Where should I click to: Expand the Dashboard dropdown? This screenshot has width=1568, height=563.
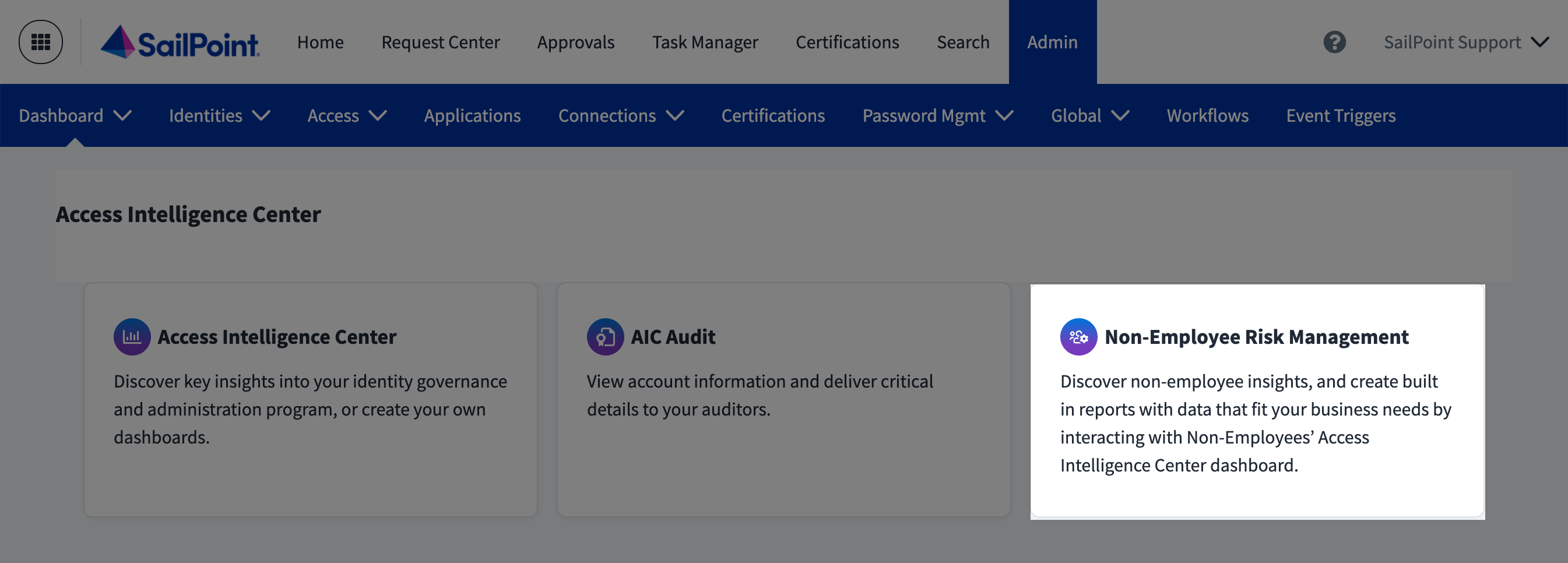coord(75,115)
